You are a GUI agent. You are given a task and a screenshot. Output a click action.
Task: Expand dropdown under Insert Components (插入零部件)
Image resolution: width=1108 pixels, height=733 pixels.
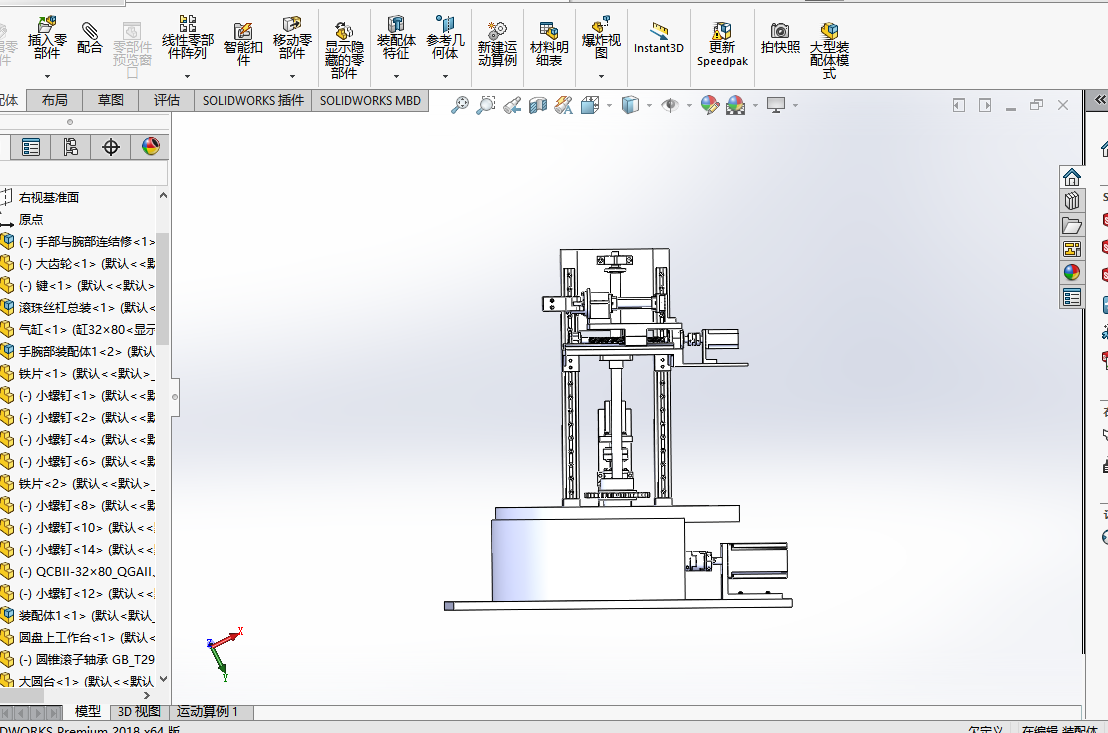47,76
